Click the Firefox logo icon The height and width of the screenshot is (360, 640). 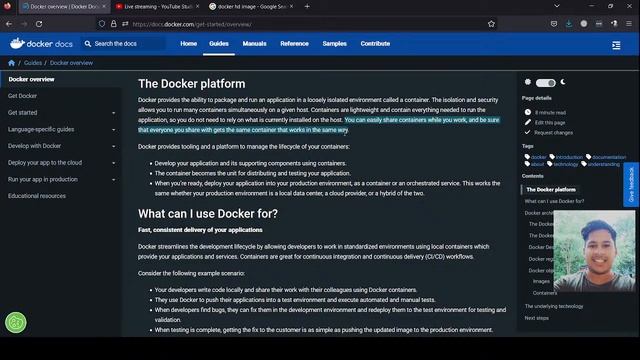tap(7, 6)
